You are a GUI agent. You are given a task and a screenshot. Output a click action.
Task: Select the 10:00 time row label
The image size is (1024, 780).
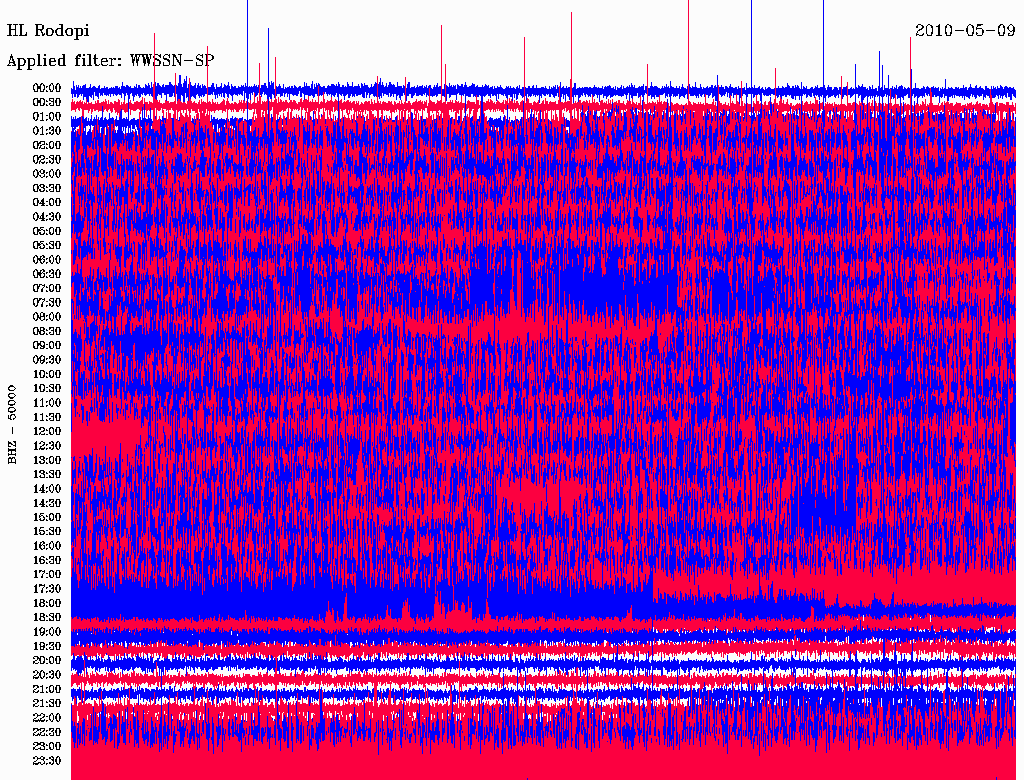(47, 374)
